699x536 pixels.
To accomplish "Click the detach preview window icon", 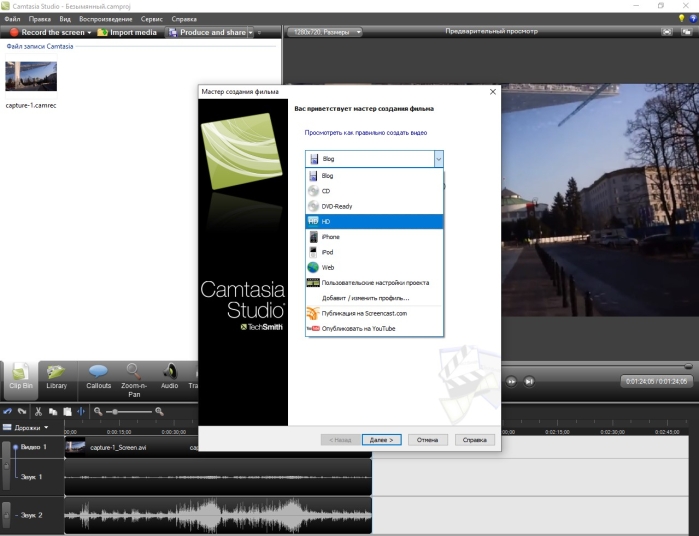I will (x=687, y=32).
